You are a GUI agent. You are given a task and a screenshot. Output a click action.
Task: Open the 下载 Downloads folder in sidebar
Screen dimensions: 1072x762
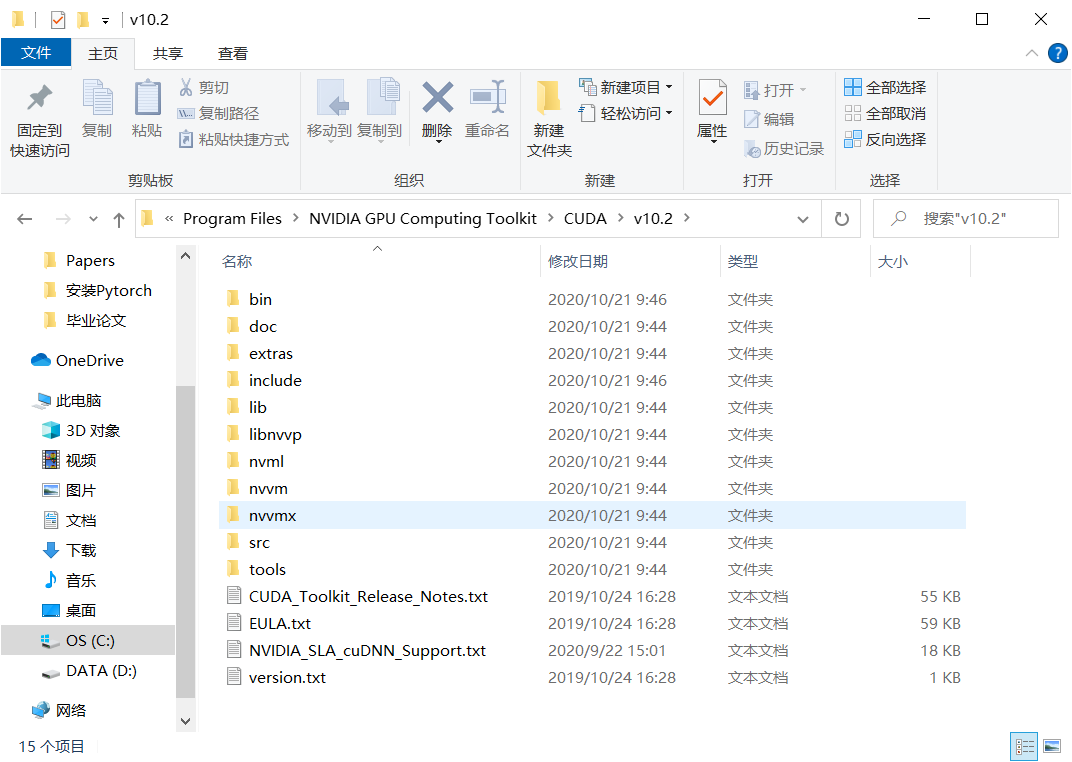[x=69, y=550]
